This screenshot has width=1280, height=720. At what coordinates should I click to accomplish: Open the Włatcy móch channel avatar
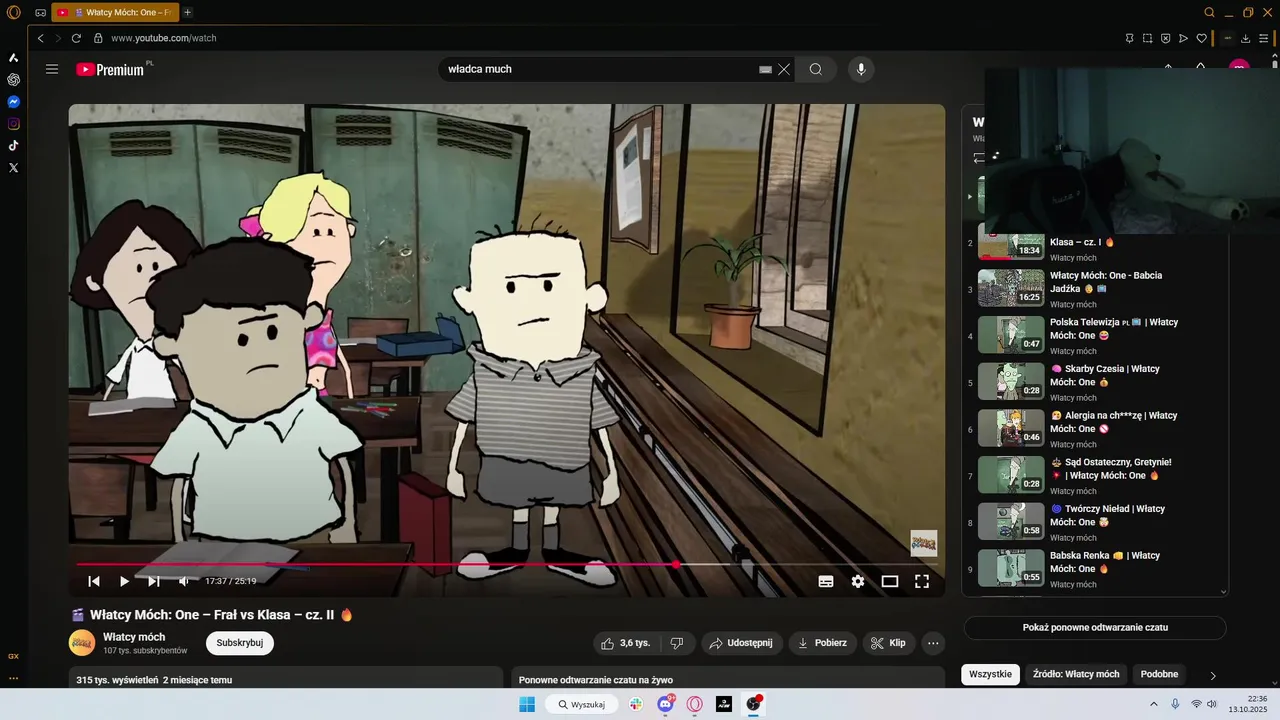(82, 643)
